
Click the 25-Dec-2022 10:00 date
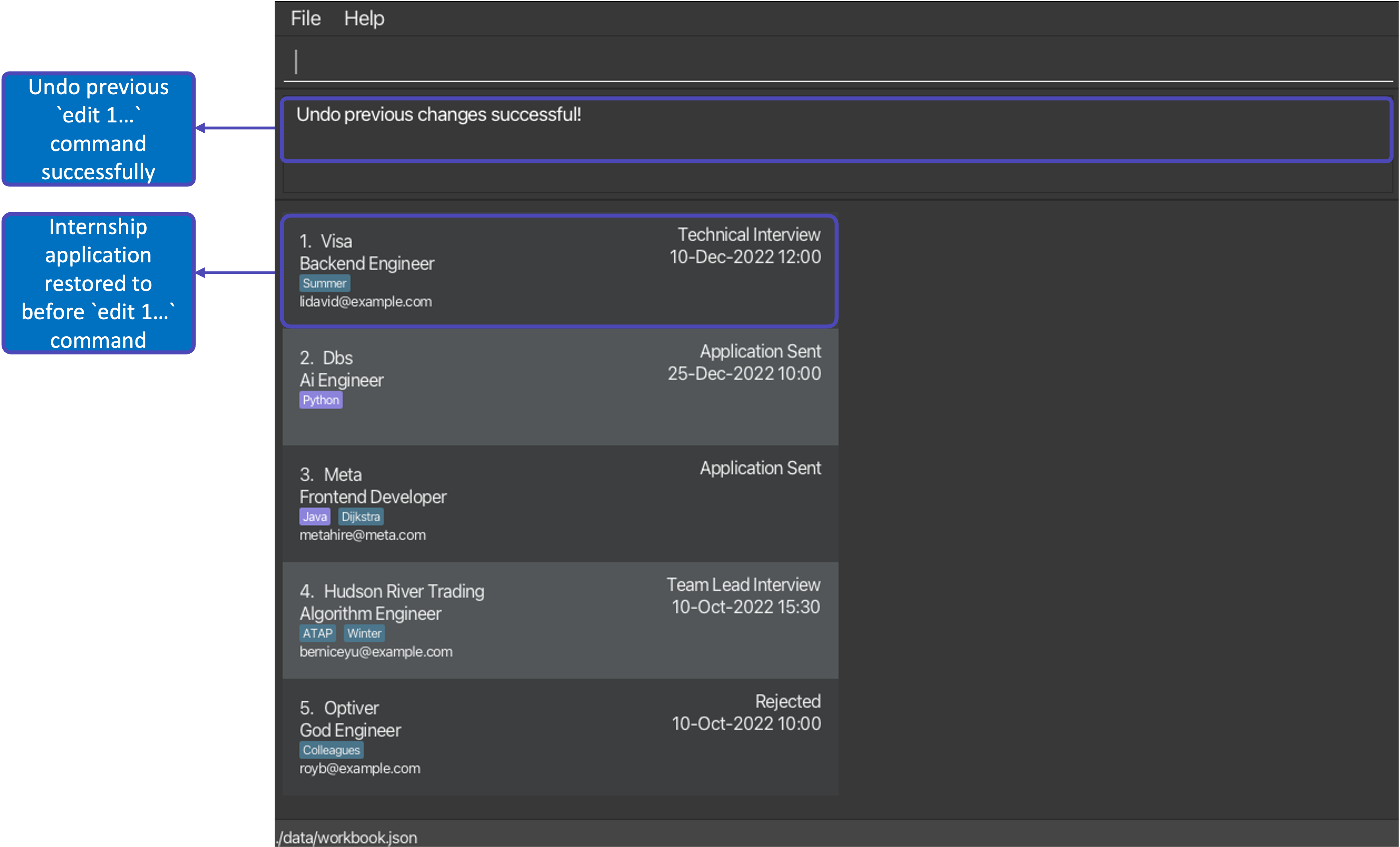[744, 374]
